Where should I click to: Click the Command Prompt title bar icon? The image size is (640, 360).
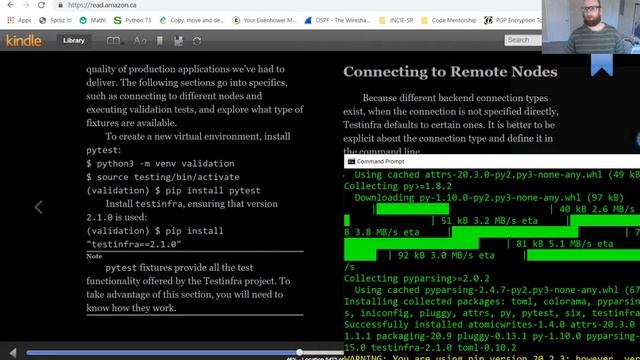point(351,162)
